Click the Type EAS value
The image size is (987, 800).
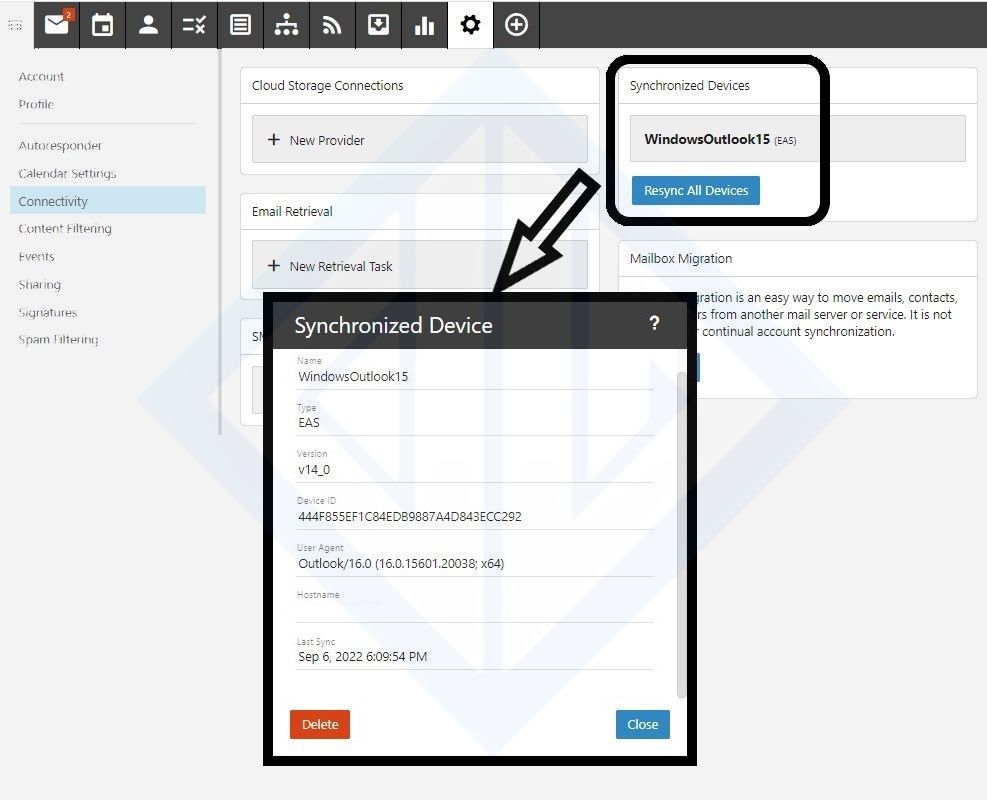(309, 423)
